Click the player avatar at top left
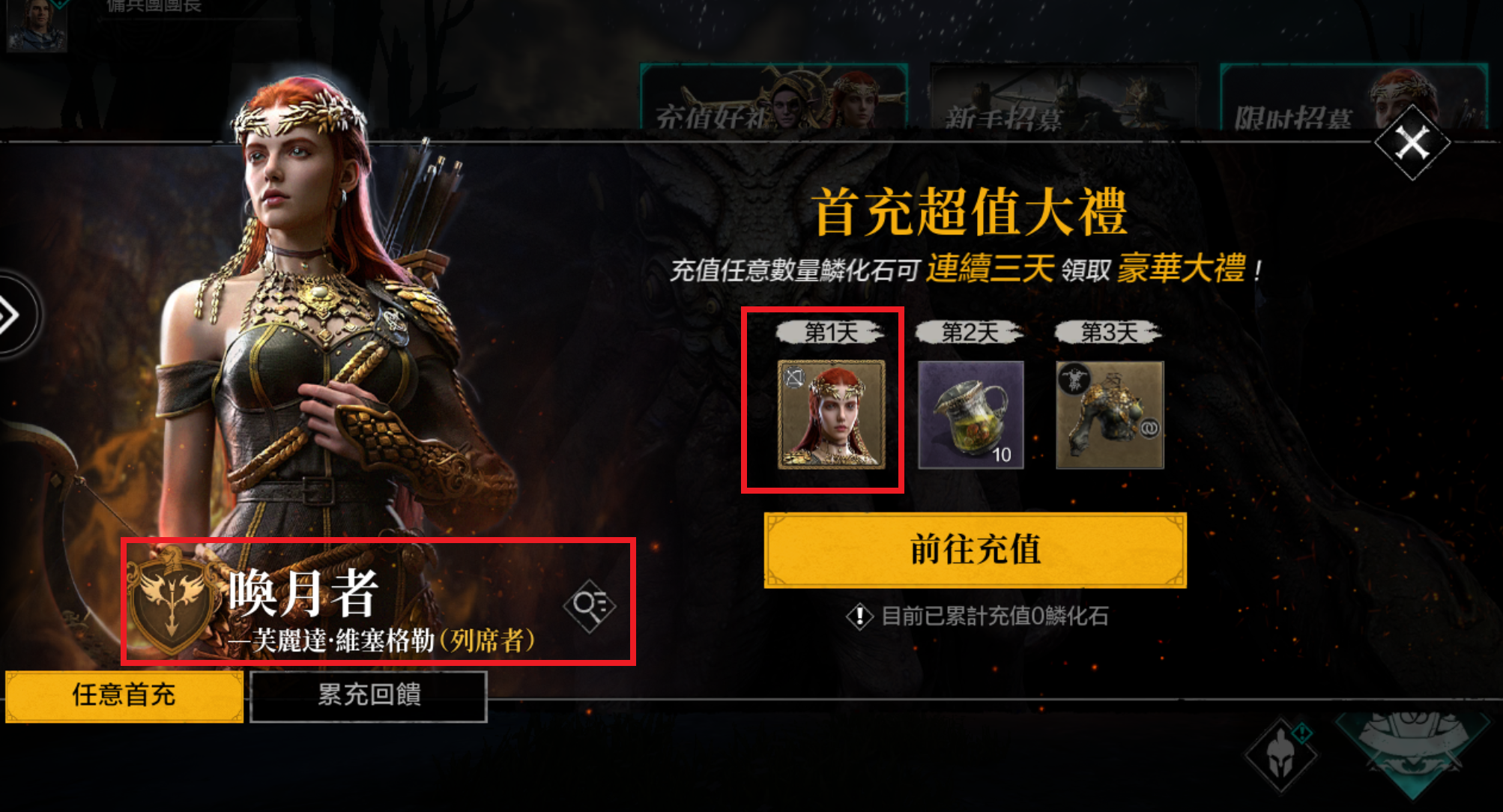The width and height of the screenshot is (1503, 812). pos(37,25)
